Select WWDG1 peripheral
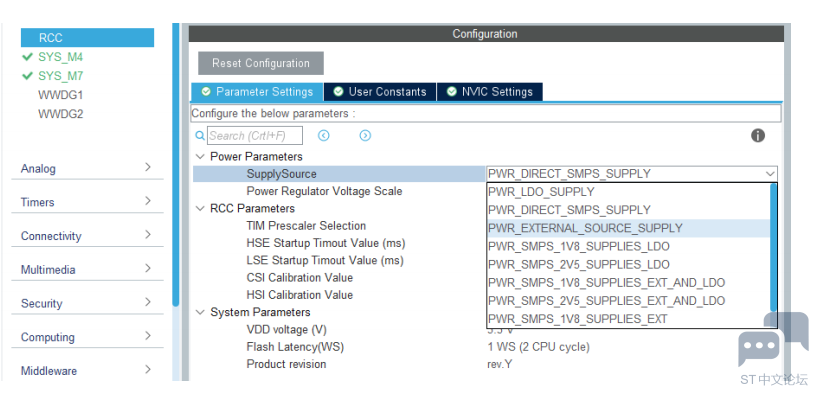This screenshot has width=817, height=395. coord(60,95)
